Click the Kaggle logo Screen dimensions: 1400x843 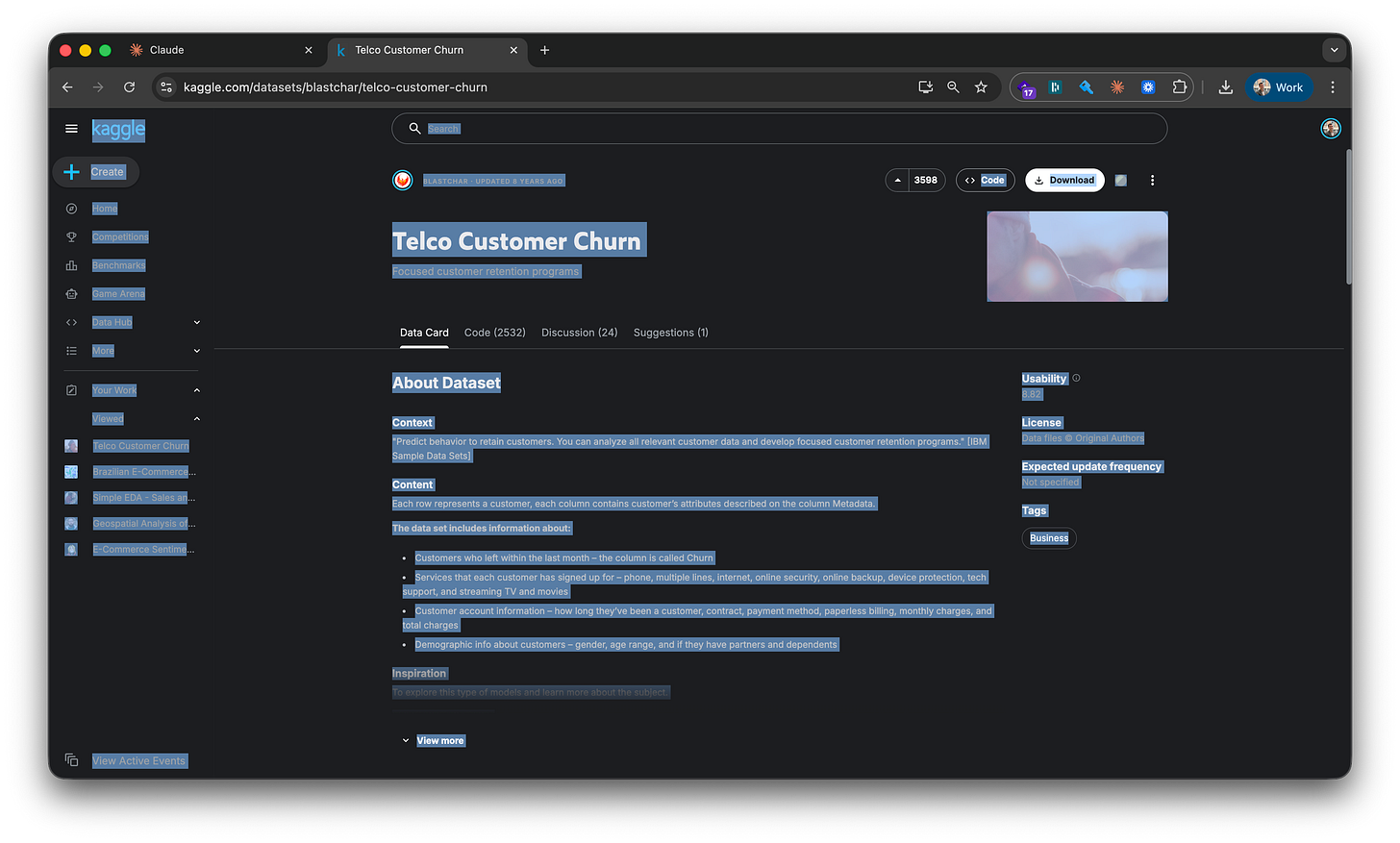point(117,129)
